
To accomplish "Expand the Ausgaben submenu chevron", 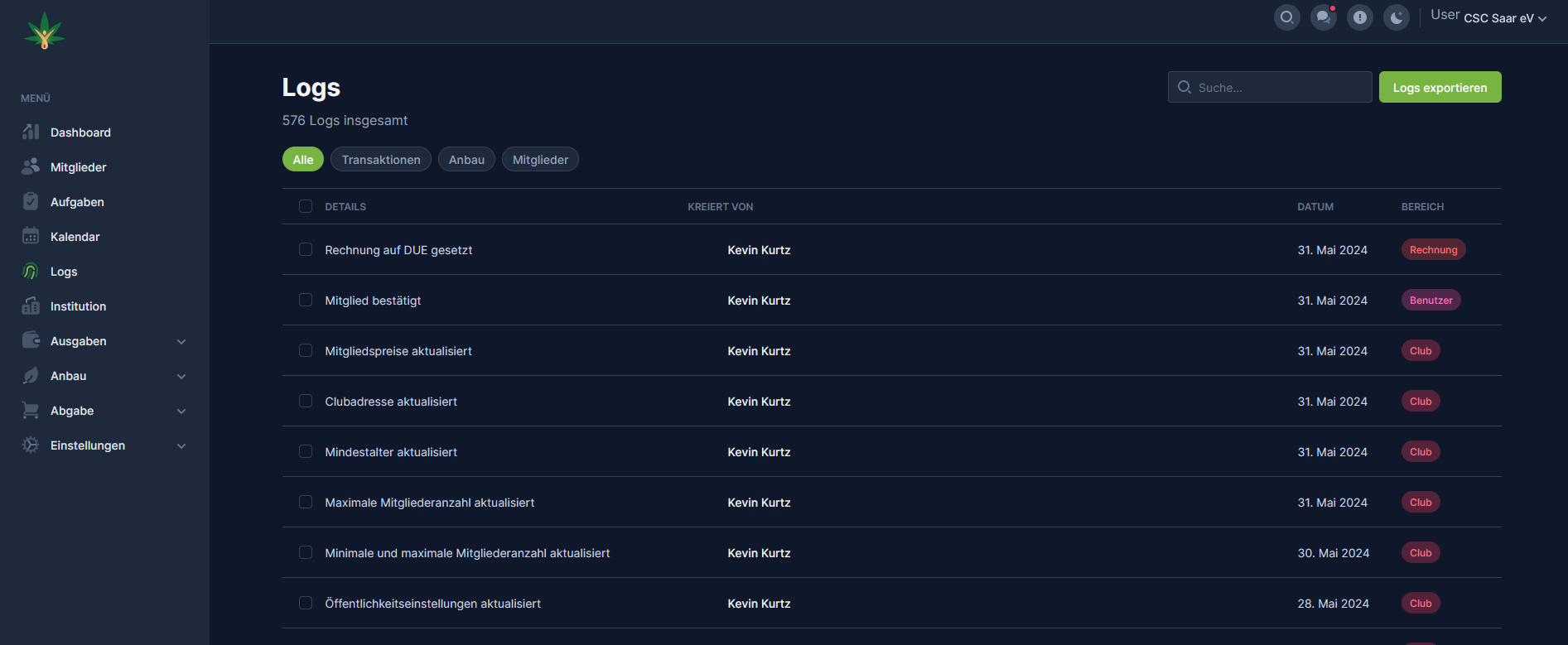I will pos(181,342).
